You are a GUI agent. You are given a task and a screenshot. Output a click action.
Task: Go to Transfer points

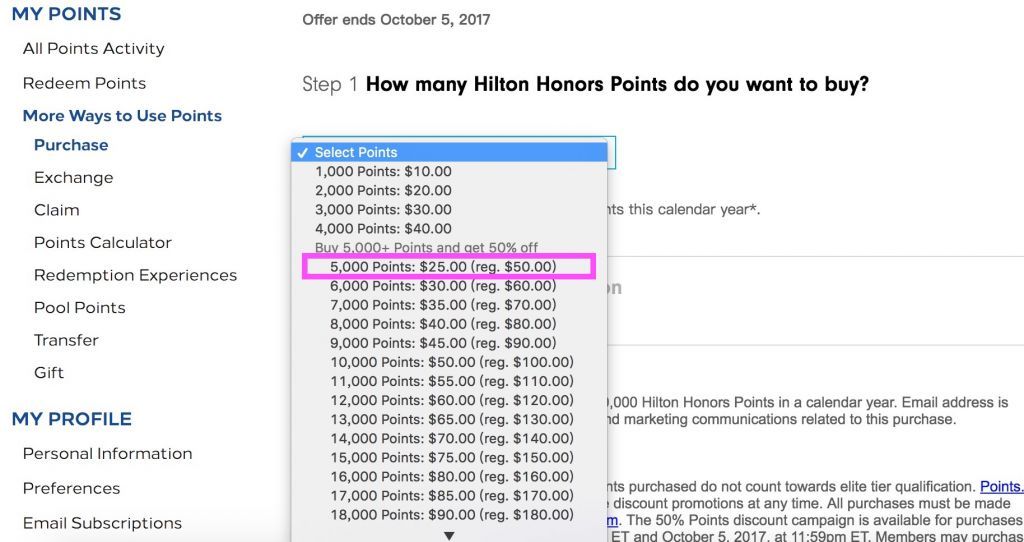tap(67, 340)
